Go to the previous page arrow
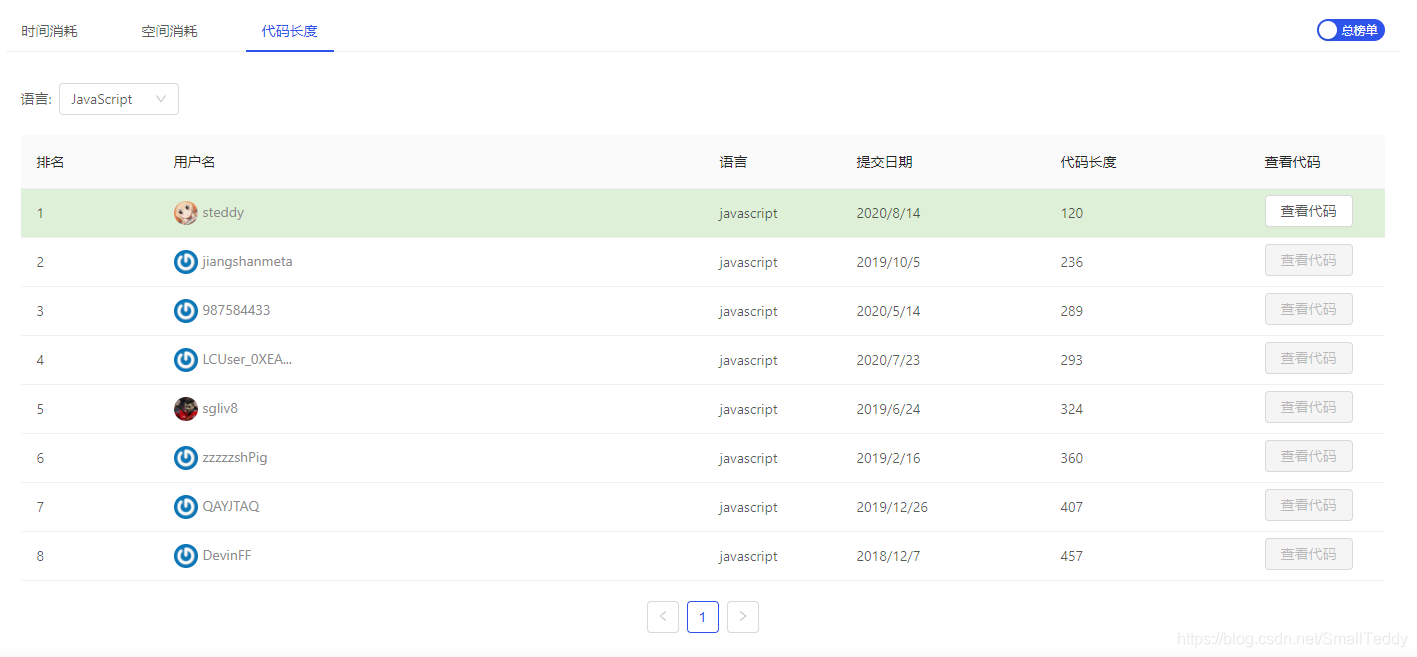 [x=663, y=617]
